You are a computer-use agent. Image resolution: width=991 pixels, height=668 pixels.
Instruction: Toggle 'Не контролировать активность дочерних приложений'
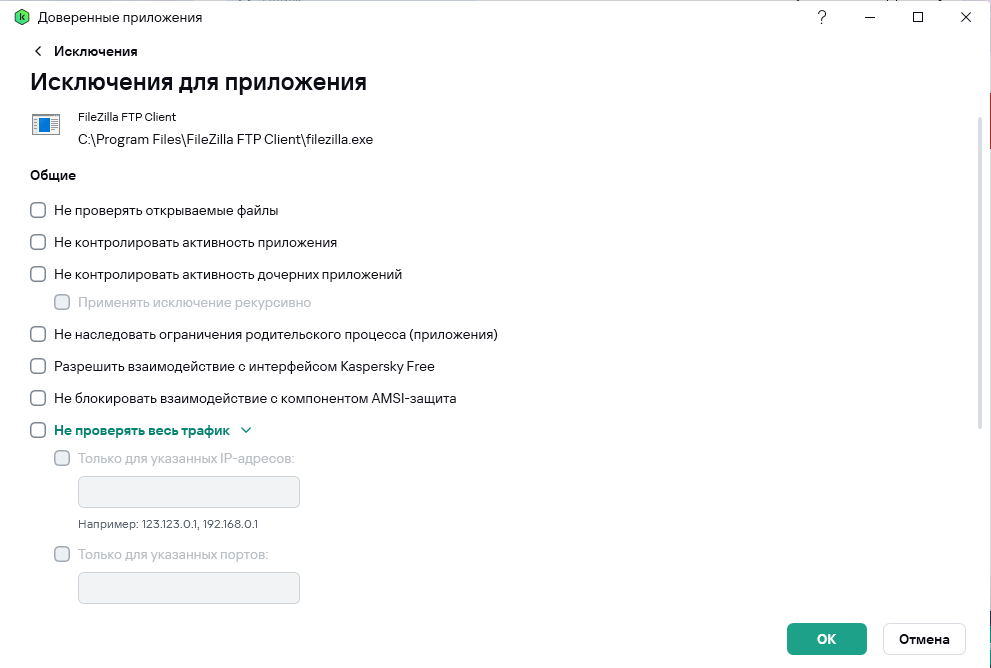pyautogui.click(x=38, y=274)
